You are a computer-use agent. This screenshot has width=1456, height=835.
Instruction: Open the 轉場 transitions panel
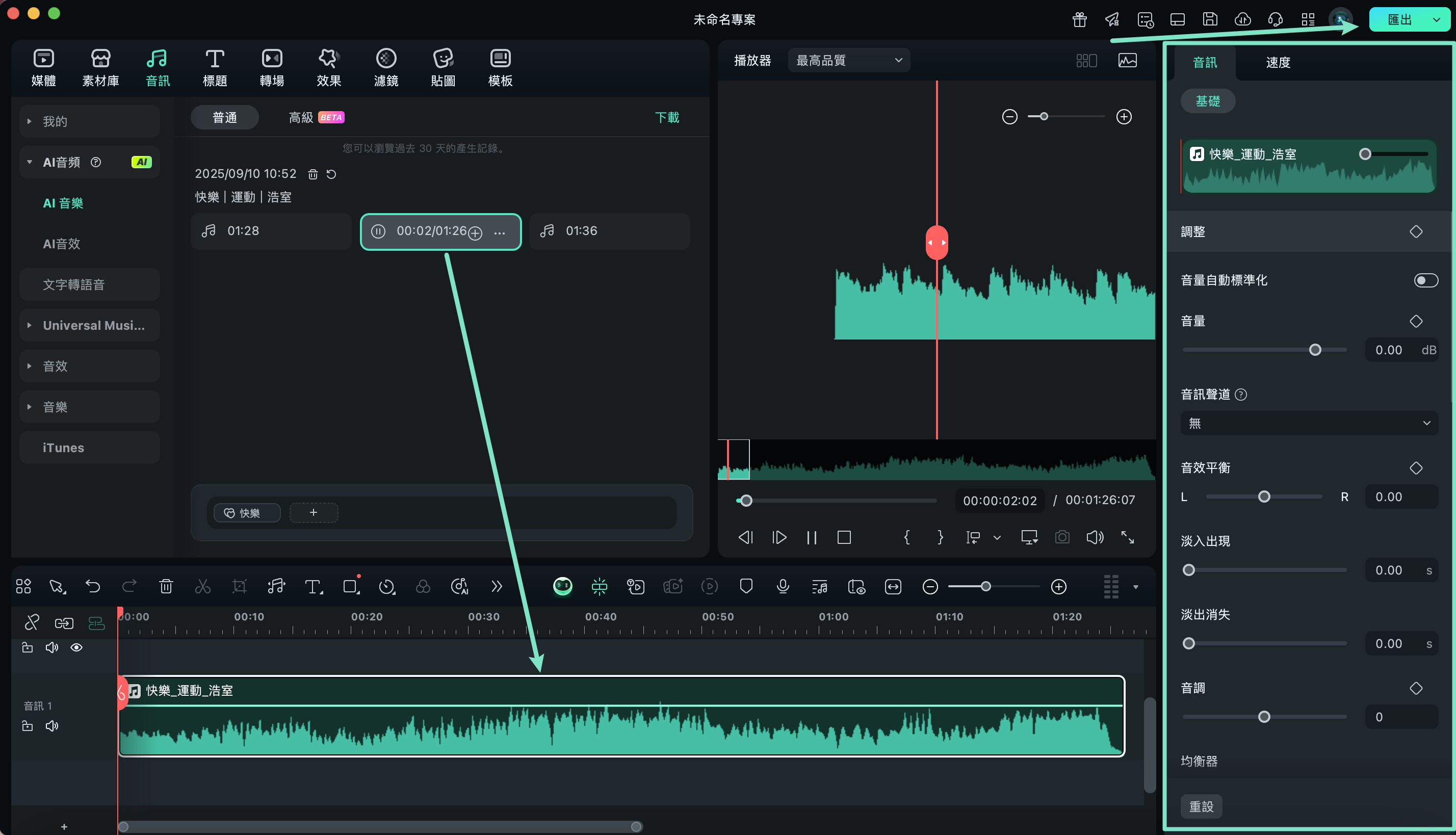click(x=272, y=68)
